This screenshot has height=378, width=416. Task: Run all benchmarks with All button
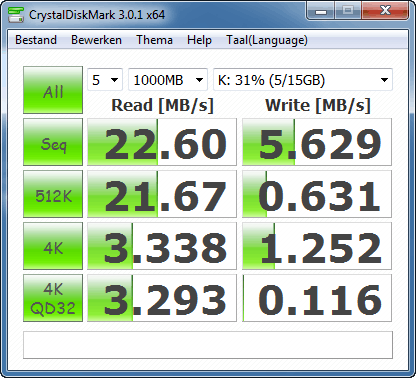pyautogui.click(x=53, y=90)
